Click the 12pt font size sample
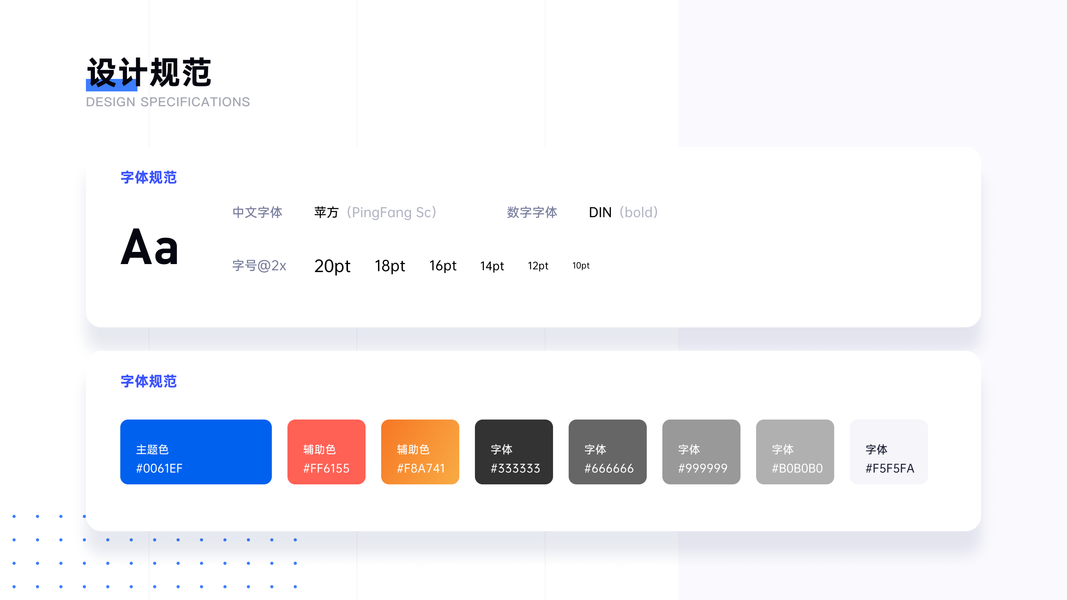1067x600 pixels. coord(538,266)
